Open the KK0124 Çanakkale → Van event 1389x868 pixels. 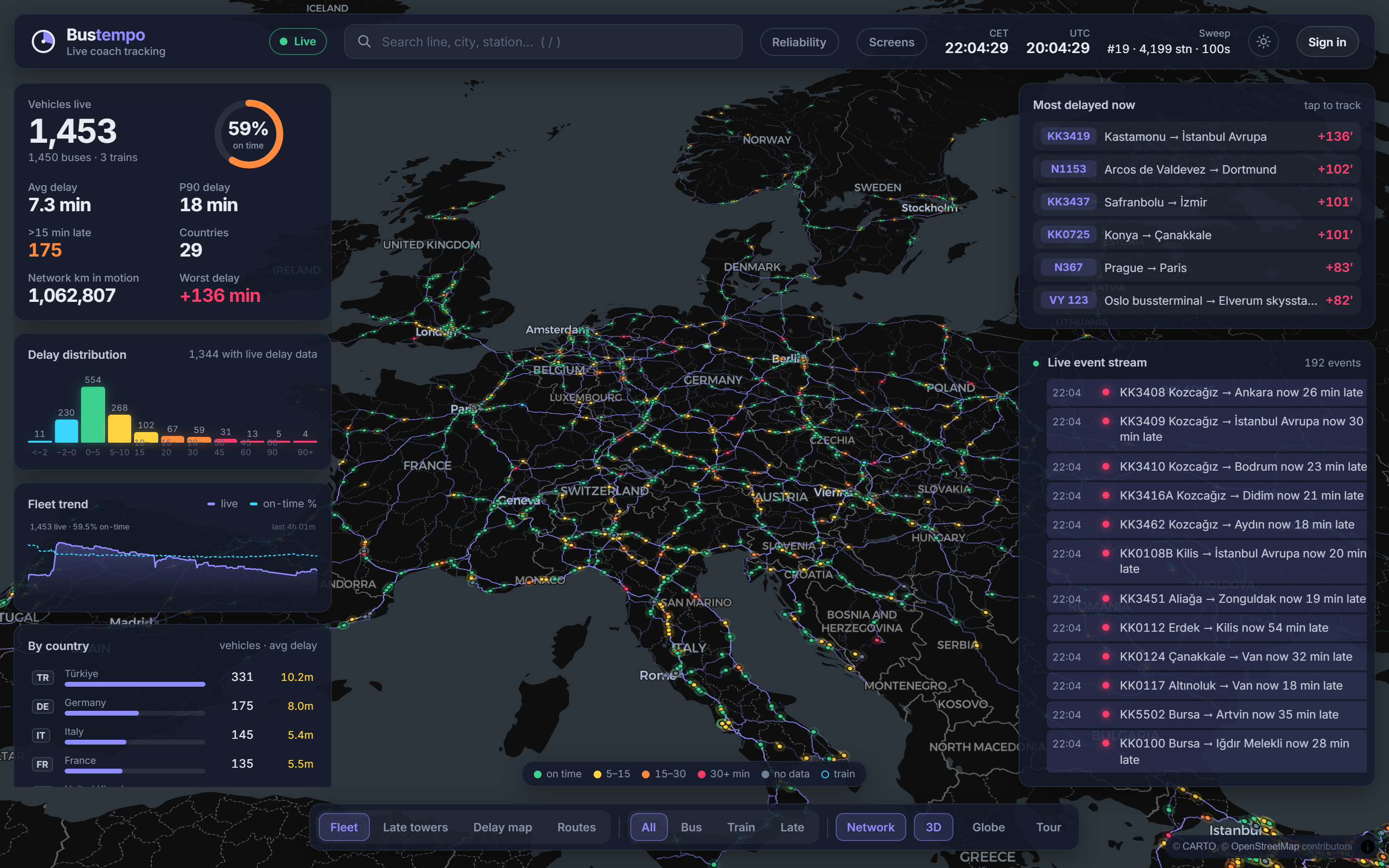coord(1207,657)
